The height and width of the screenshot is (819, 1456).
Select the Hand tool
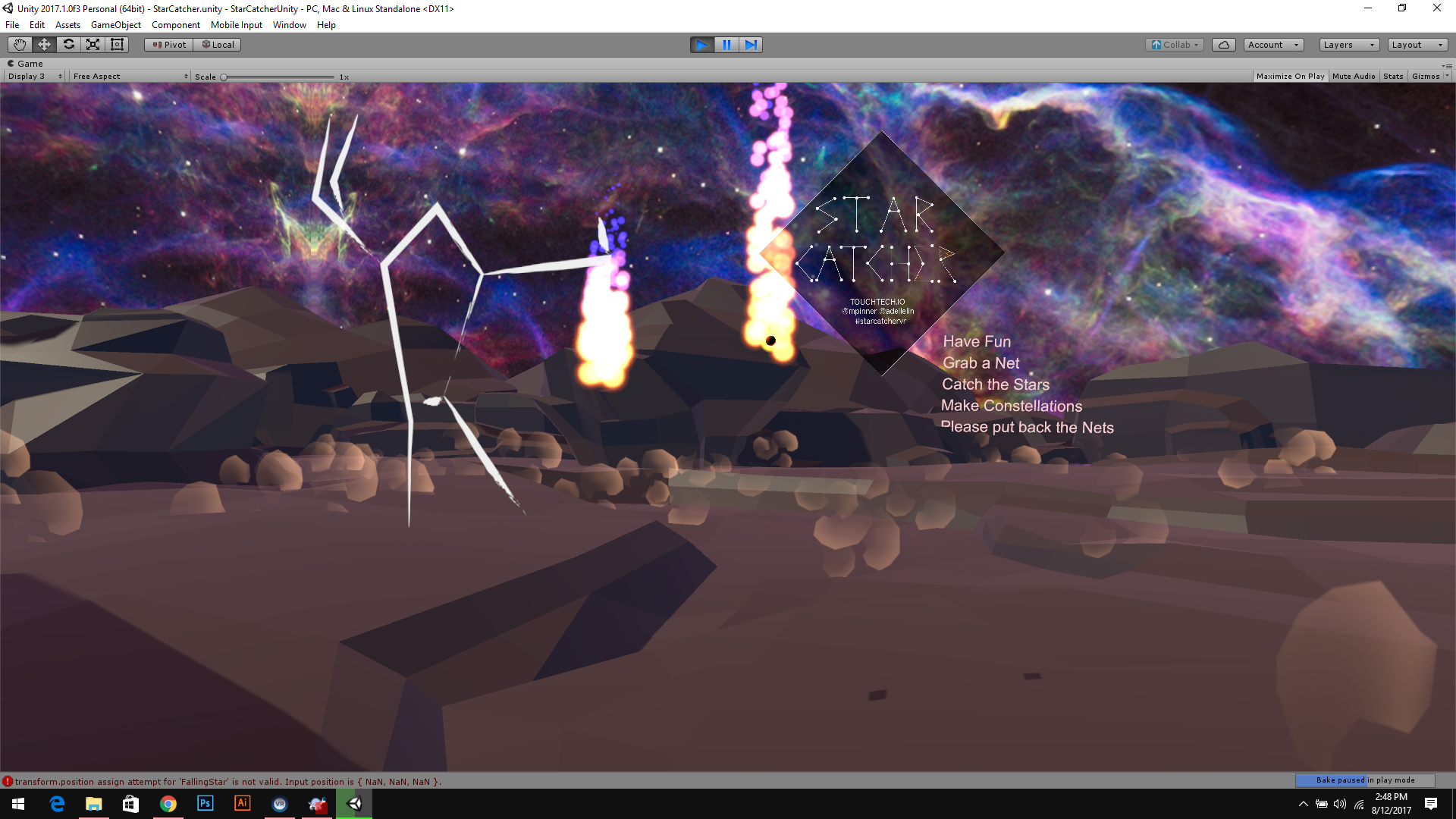click(x=20, y=45)
